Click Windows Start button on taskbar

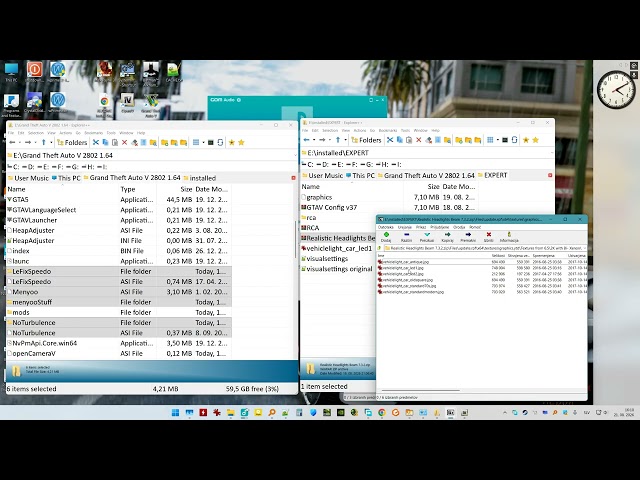click(x=176, y=413)
